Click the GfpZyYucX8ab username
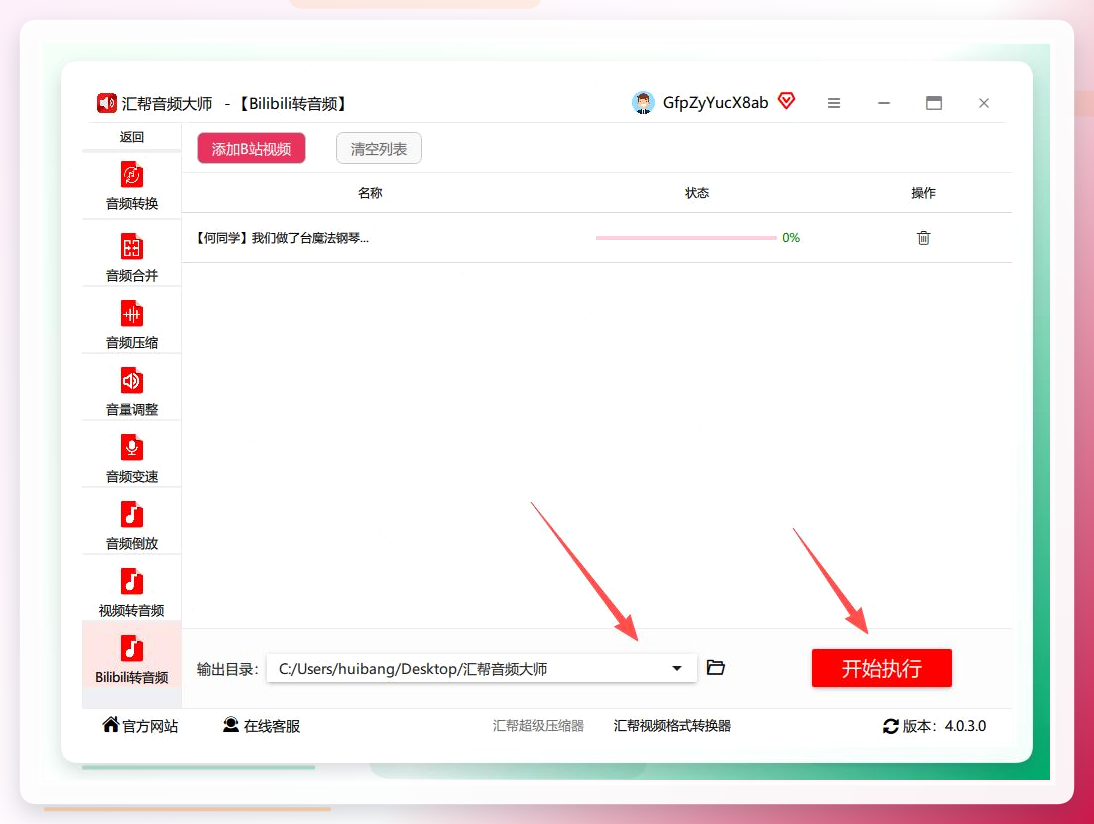 tap(715, 103)
